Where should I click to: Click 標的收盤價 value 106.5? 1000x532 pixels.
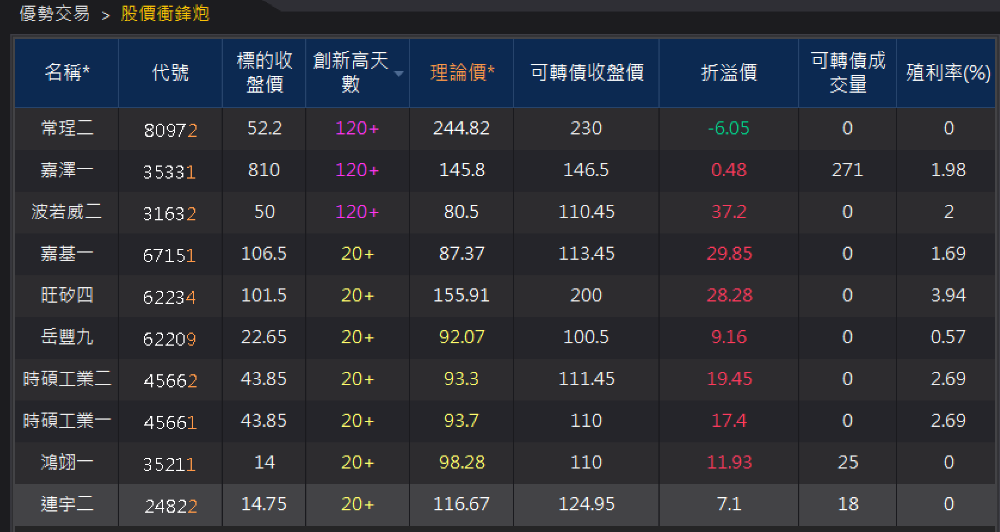(x=264, y=253)
